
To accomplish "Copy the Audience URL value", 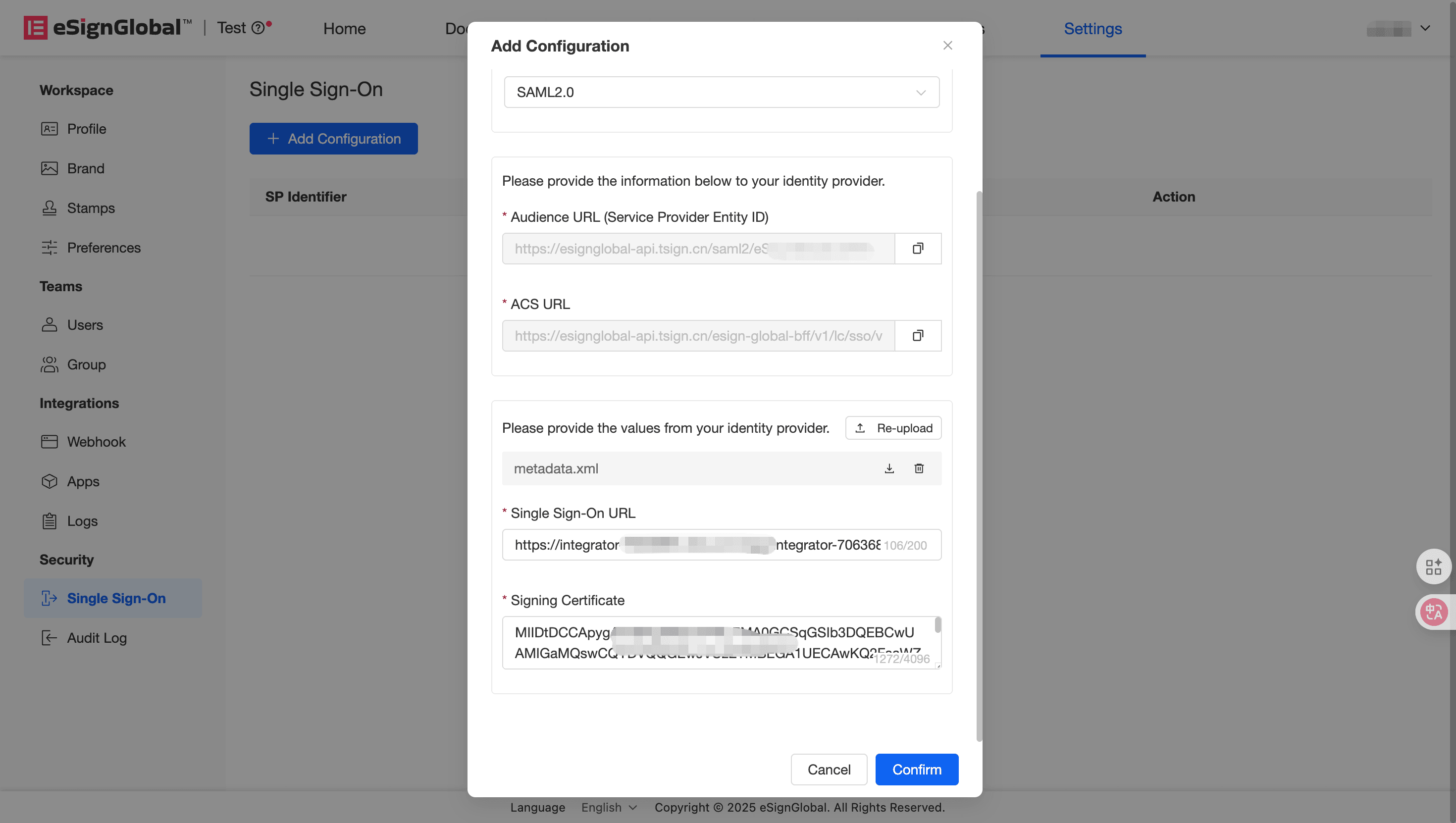I will pos(917,249).
